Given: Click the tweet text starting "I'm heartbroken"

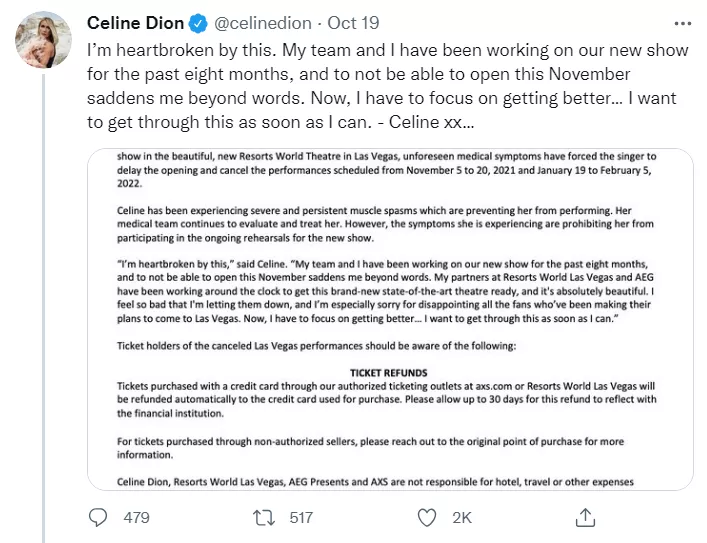Looking at the screenshot, I should [380, 85].
